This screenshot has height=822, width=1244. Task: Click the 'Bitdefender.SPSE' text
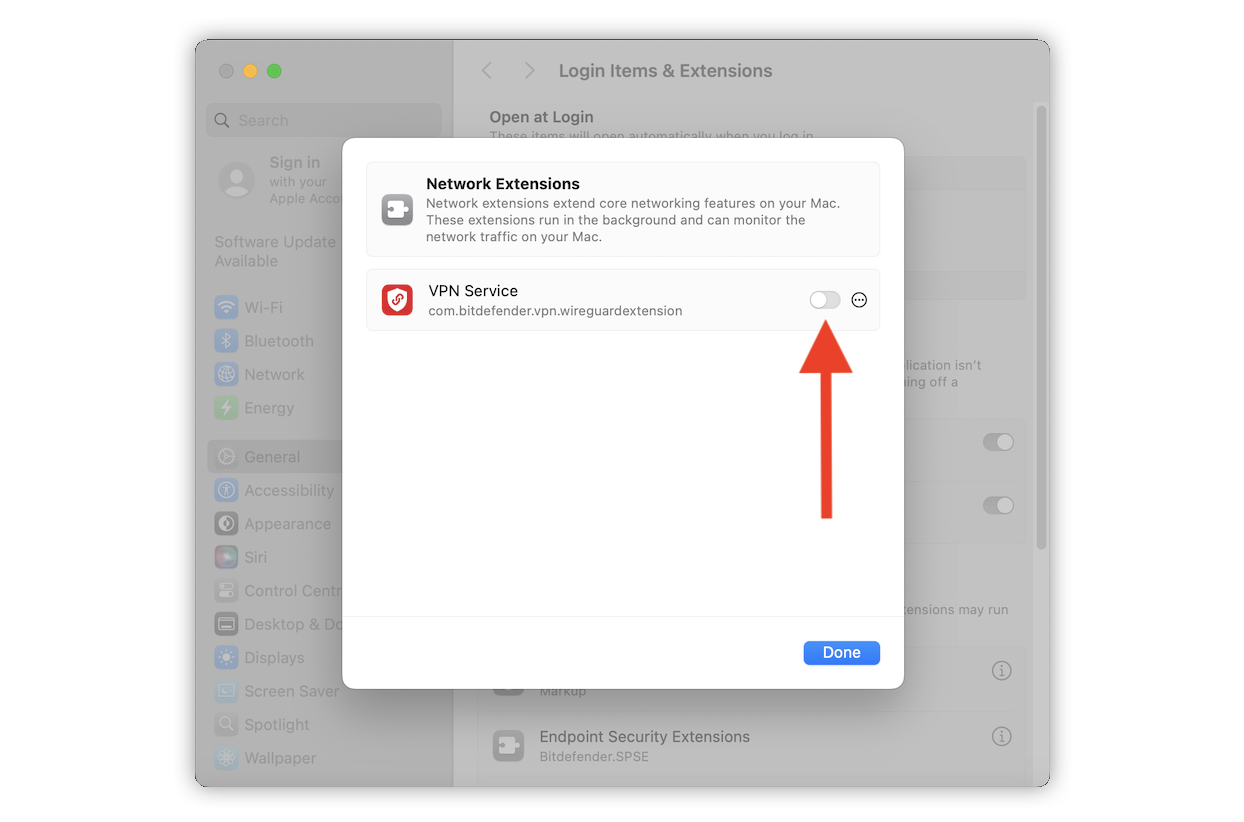tap(594, 756)
